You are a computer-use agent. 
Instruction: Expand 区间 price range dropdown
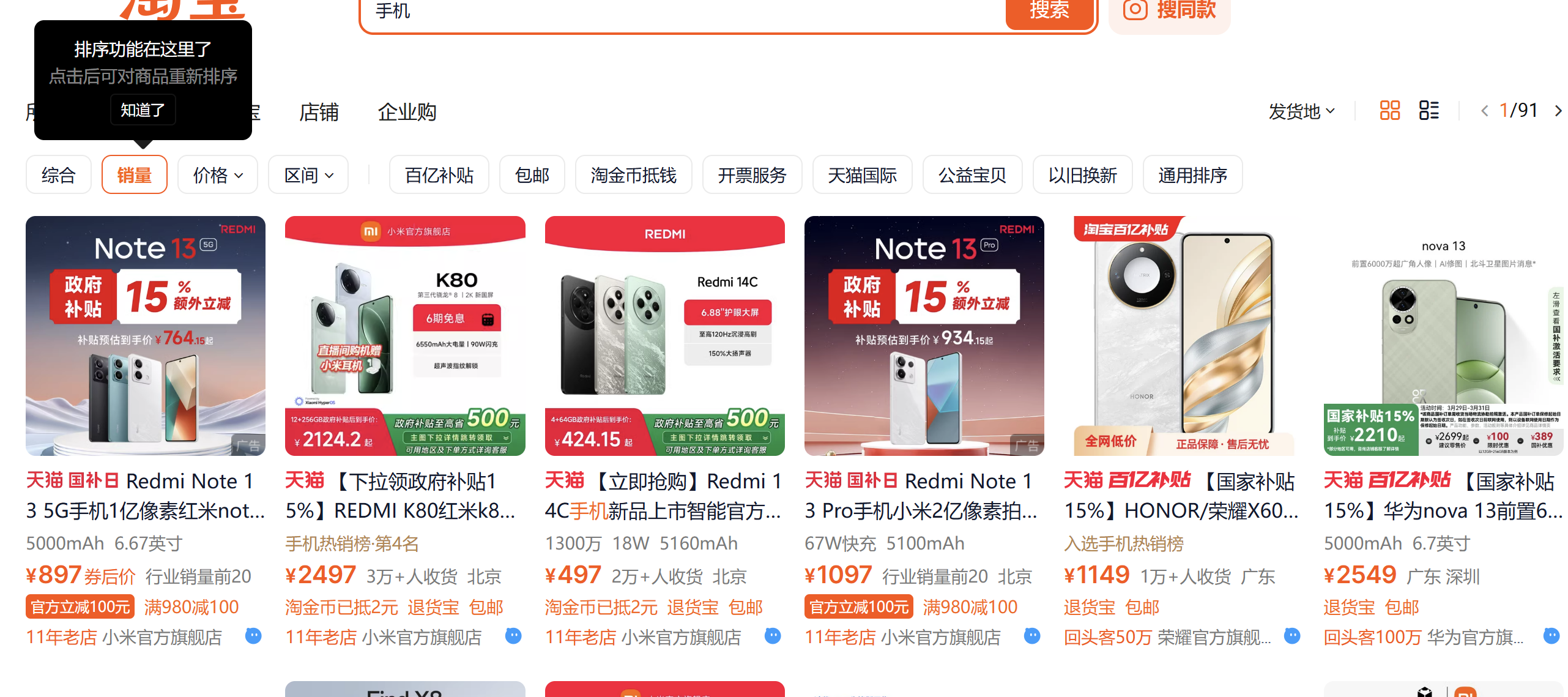(x=308, y=175)
